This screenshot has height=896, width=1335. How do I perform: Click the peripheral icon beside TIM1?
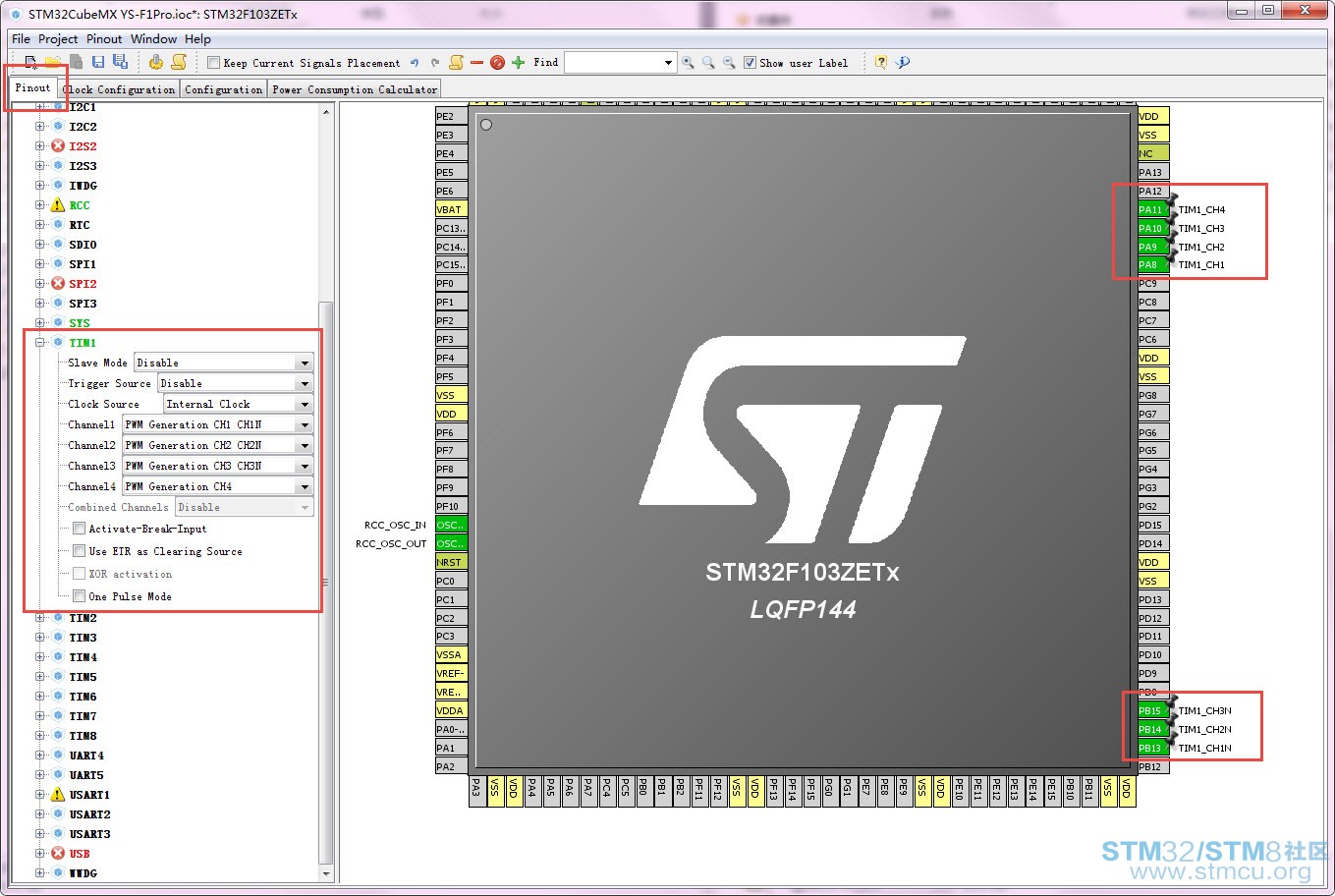(x=58, y=342)
